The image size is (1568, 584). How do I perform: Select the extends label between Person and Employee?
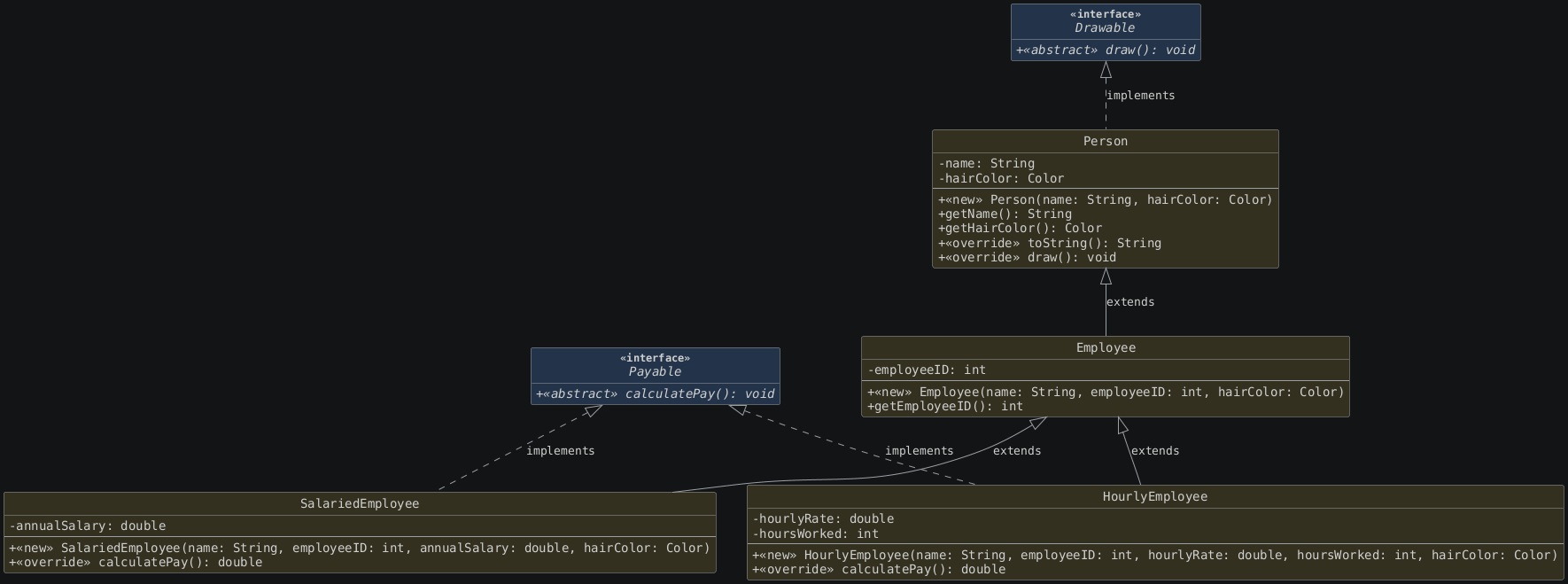[1130, 302]
